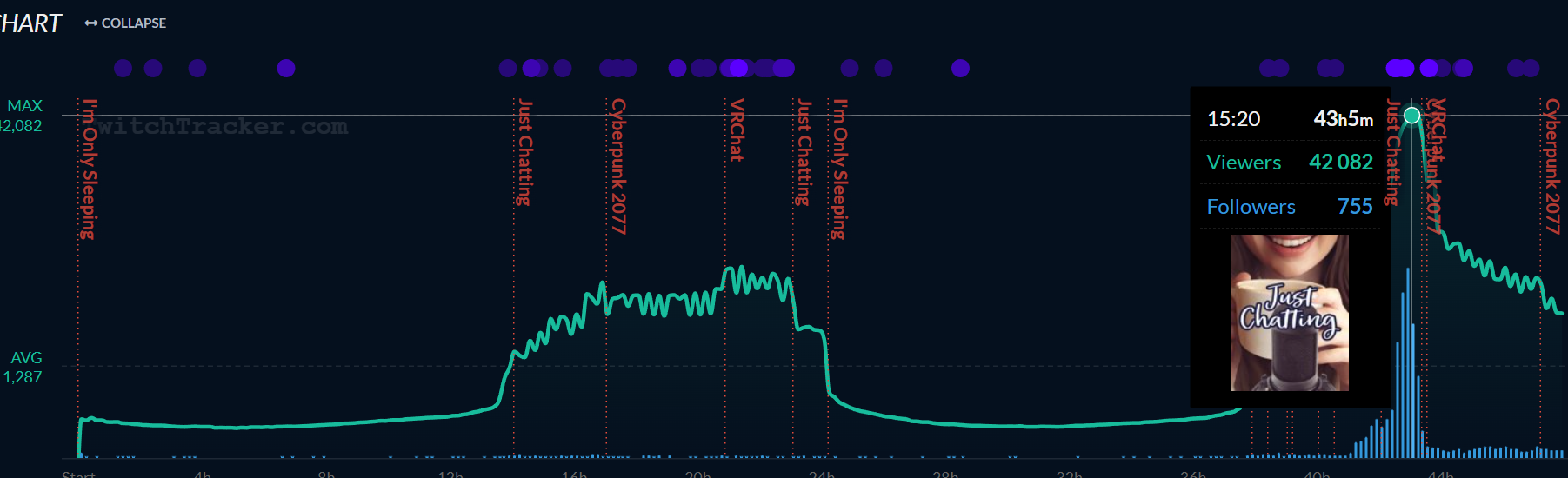The image size is (1568, 478).
Task: Click the Followers label in the tooltip
Action: pos(1251,207)
